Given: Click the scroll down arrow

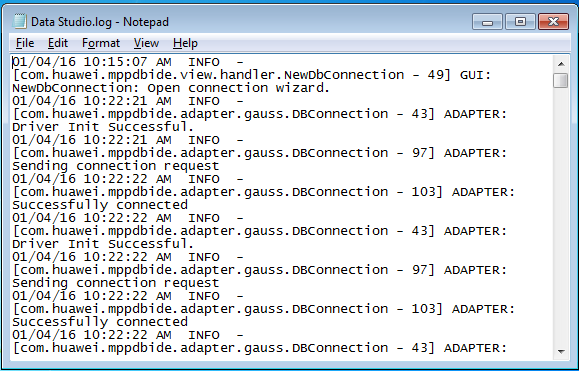Looking at the screenshot, I should [x=561, y=351].
